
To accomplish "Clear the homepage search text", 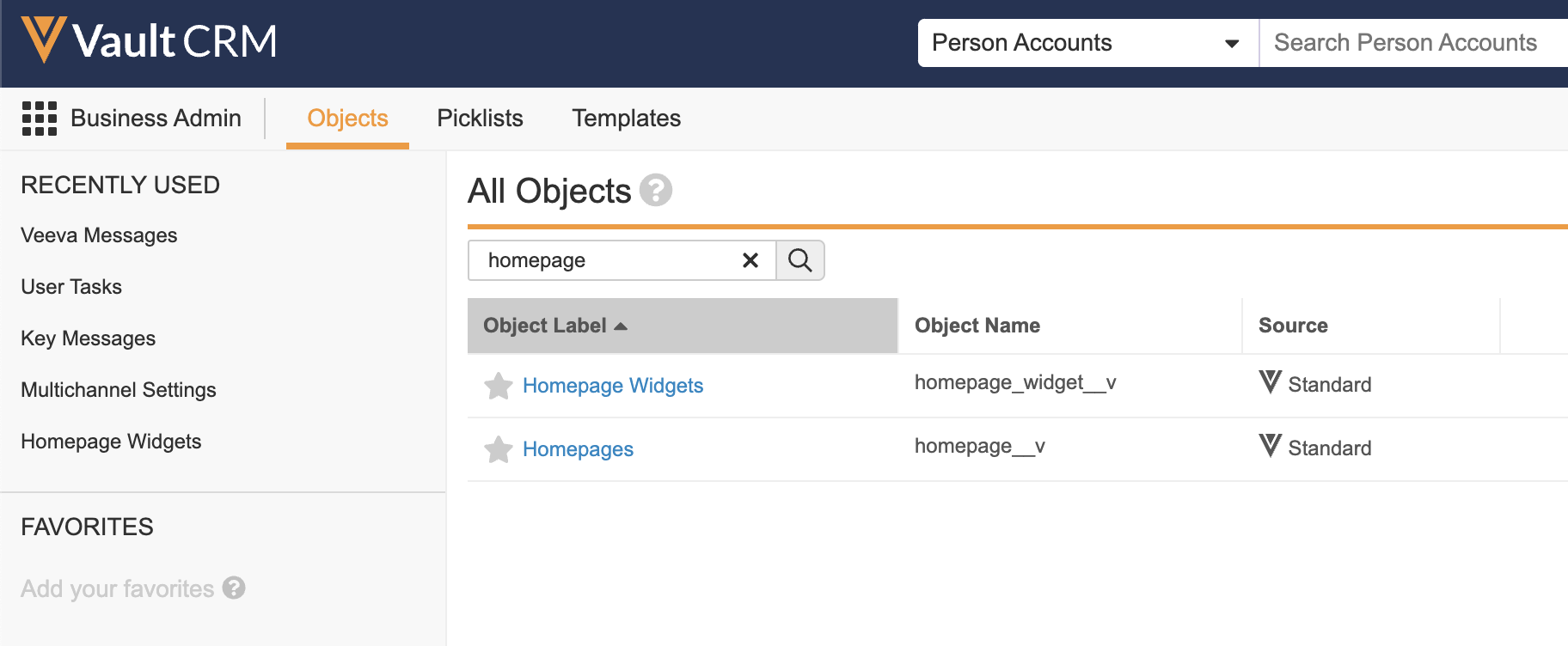I will click(x=750, y=260).
